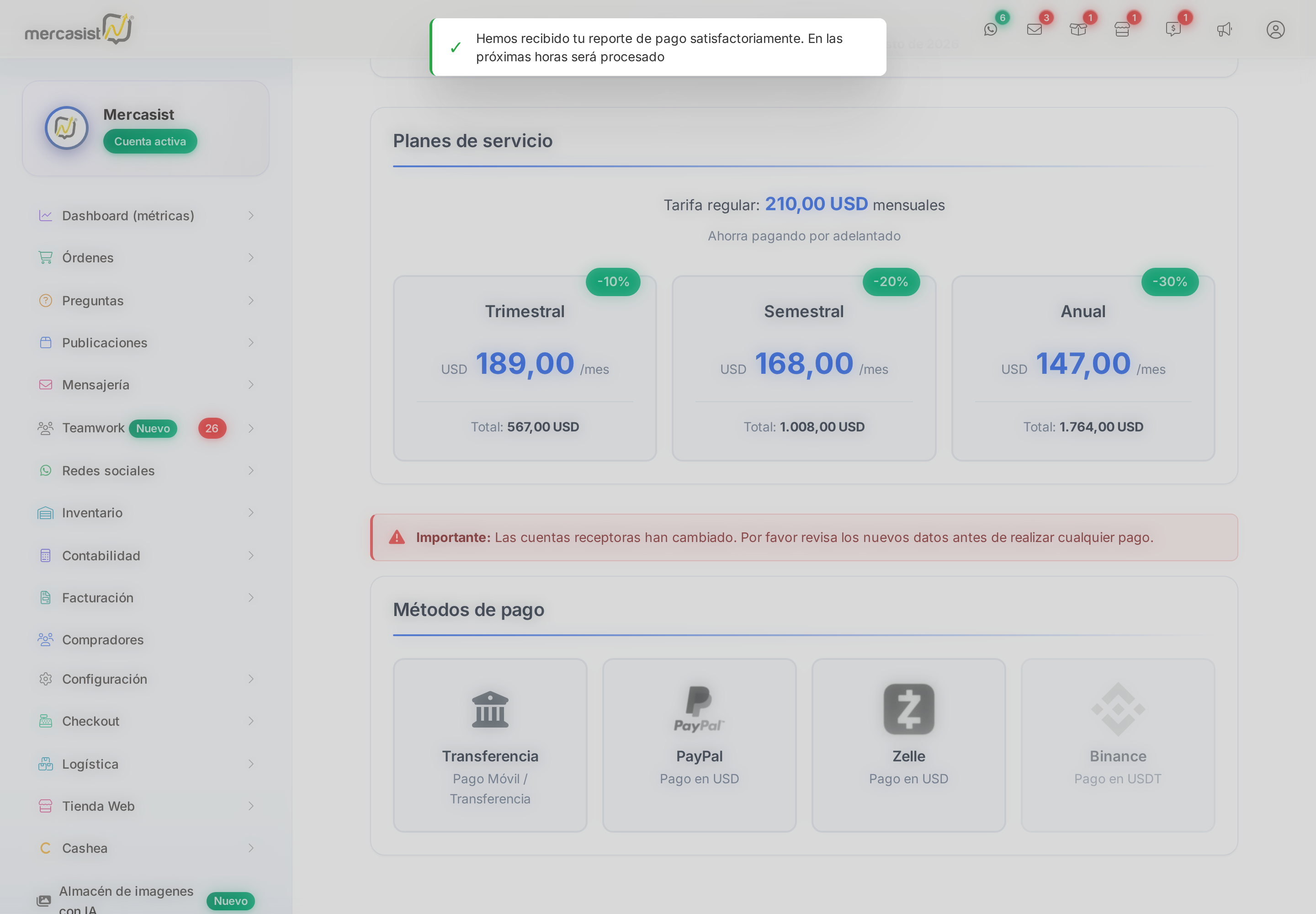The image size is (1316, 914).
Task: Choose the PayPal payment method
Action: 699,745
